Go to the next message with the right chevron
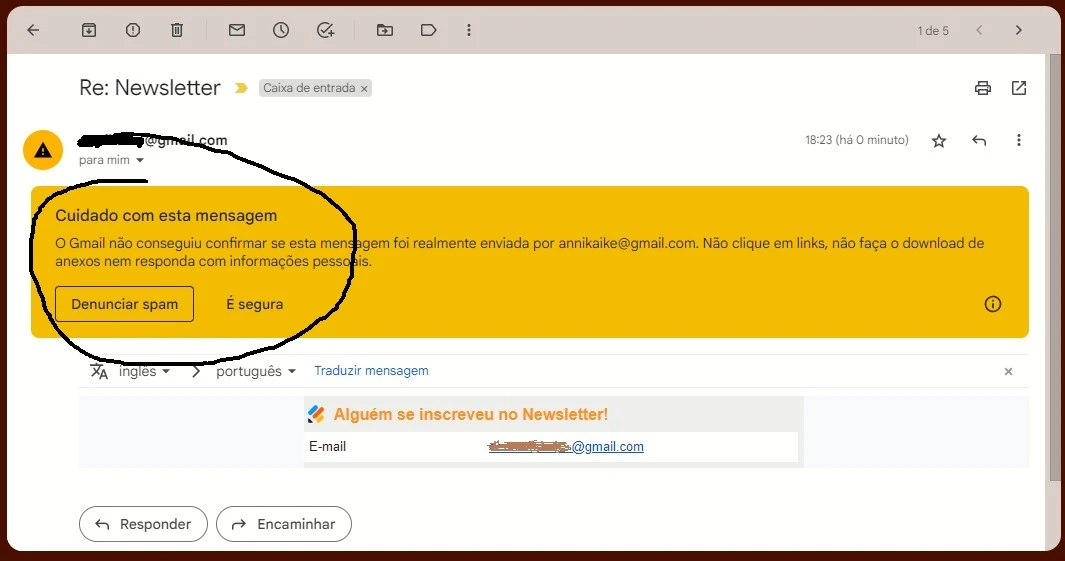 [x=1018, y=30]
